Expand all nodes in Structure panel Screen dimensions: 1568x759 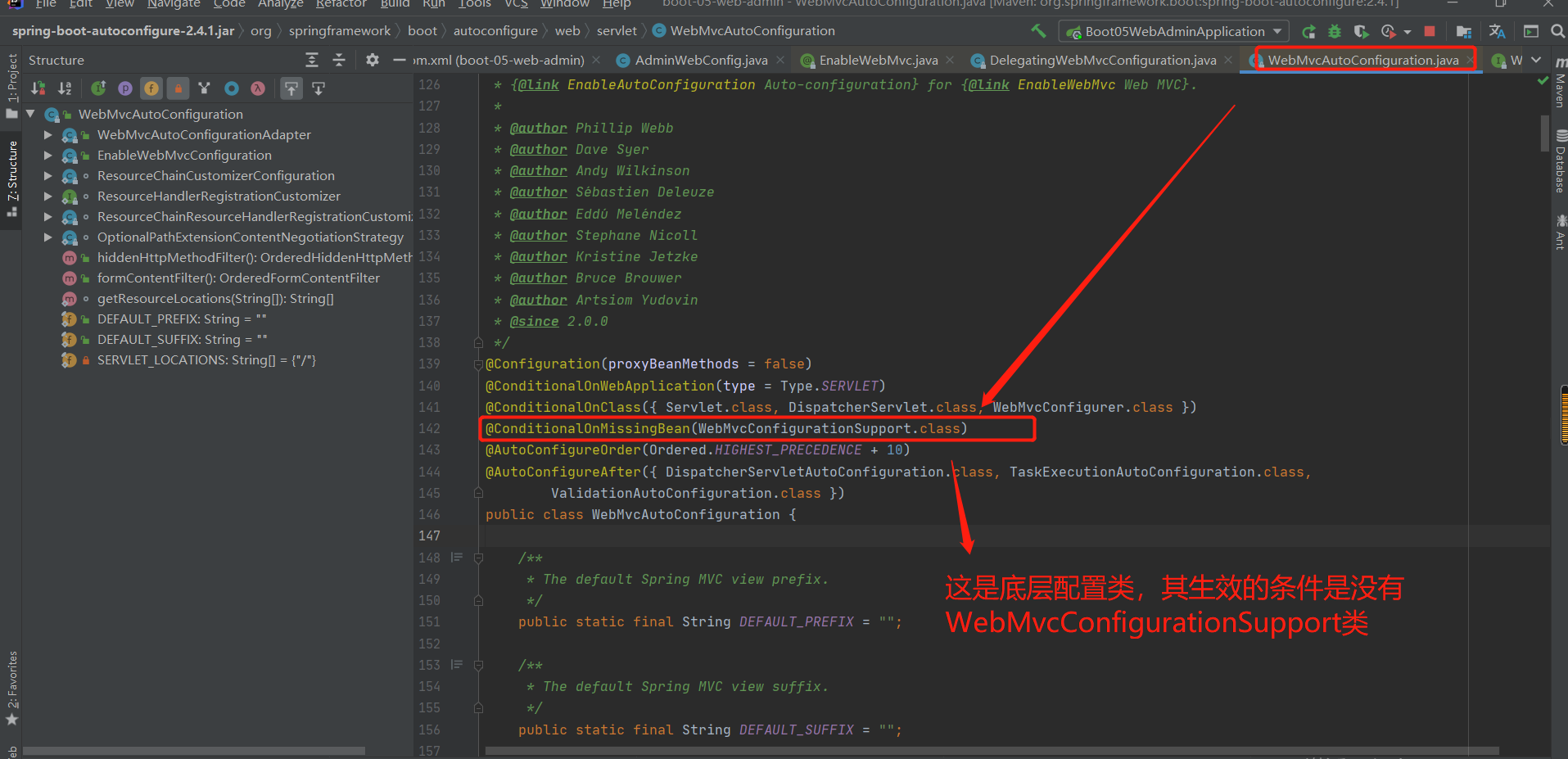pos(312,60)
